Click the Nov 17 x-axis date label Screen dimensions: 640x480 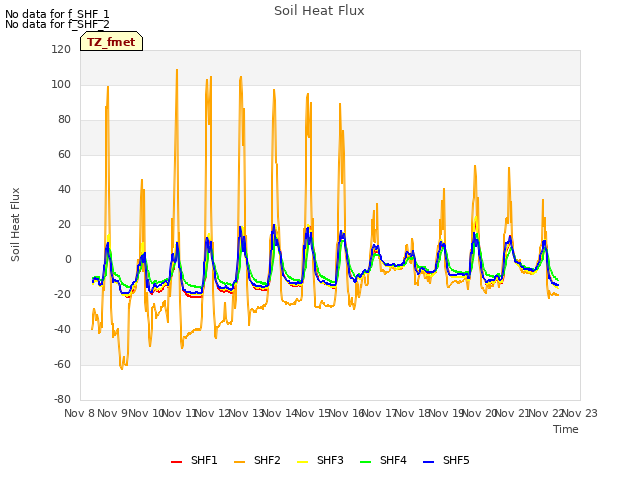(x=380, y=413)
